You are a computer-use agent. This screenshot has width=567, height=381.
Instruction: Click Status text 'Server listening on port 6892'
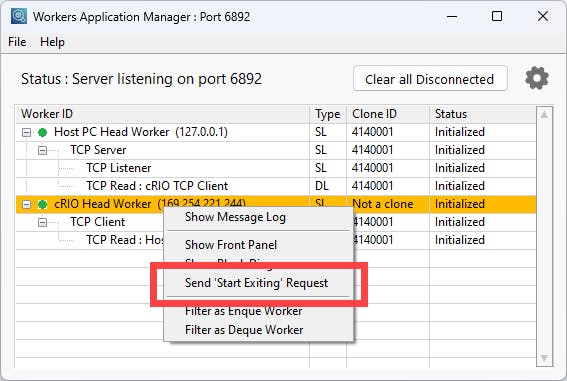pyautogui.click(x=167, y=79)
